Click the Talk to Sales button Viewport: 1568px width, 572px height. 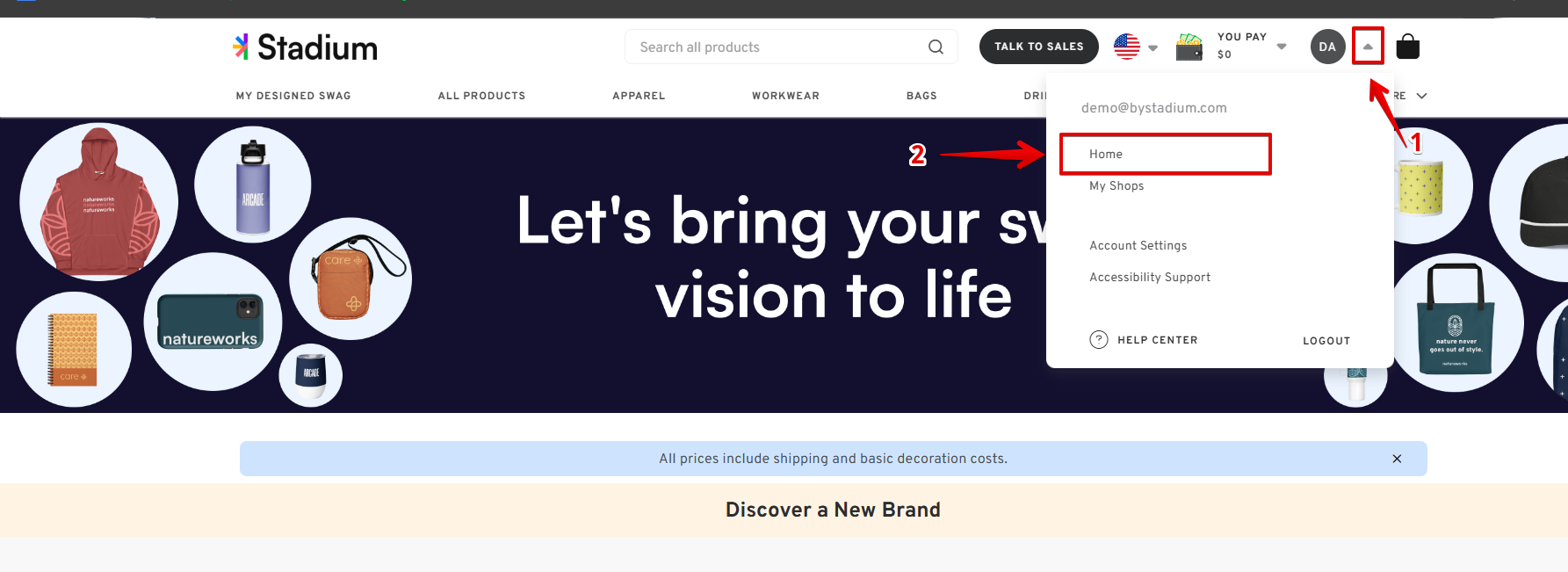point(1038,47)
